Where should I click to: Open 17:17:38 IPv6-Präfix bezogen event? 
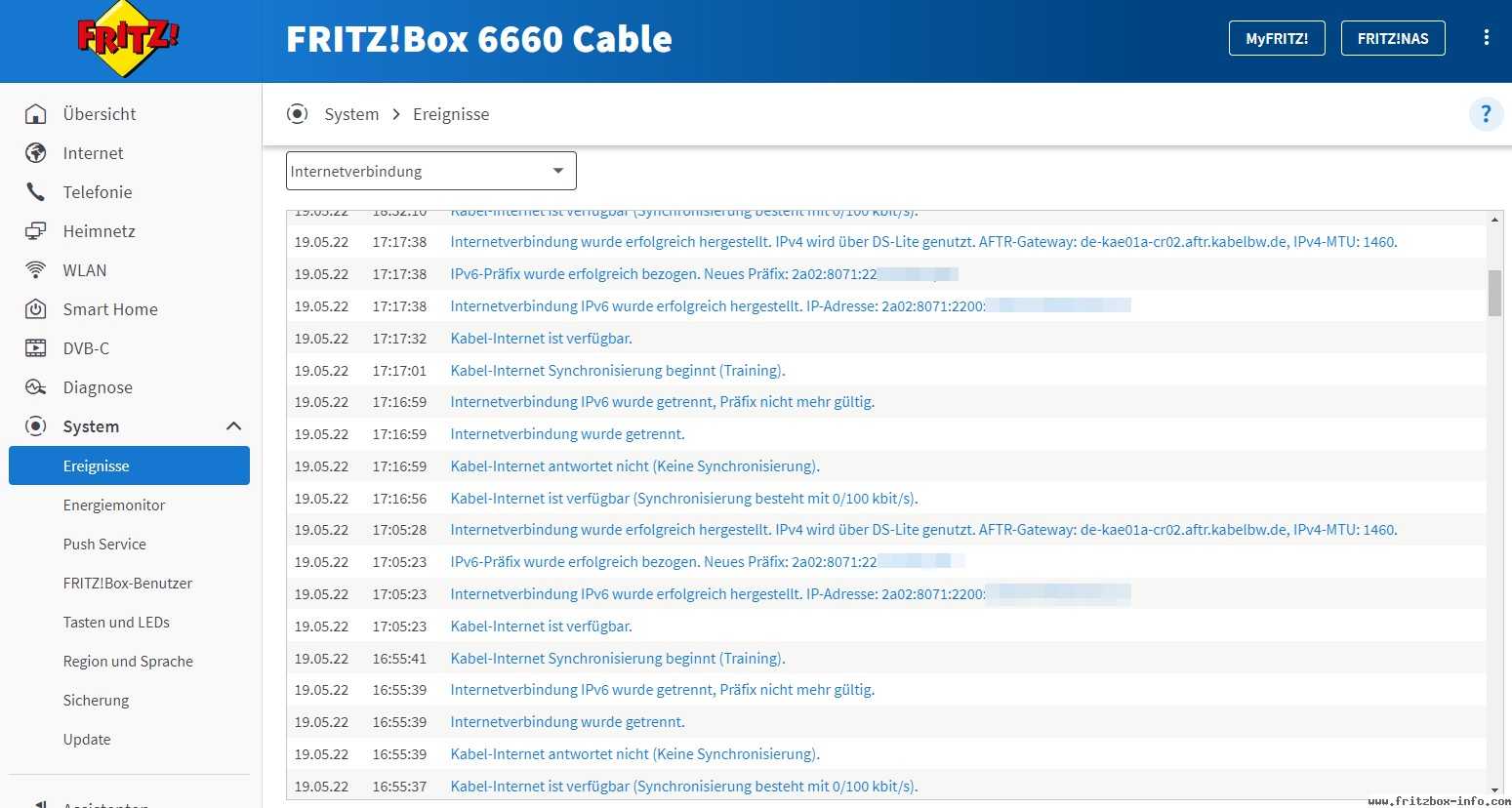704,274
